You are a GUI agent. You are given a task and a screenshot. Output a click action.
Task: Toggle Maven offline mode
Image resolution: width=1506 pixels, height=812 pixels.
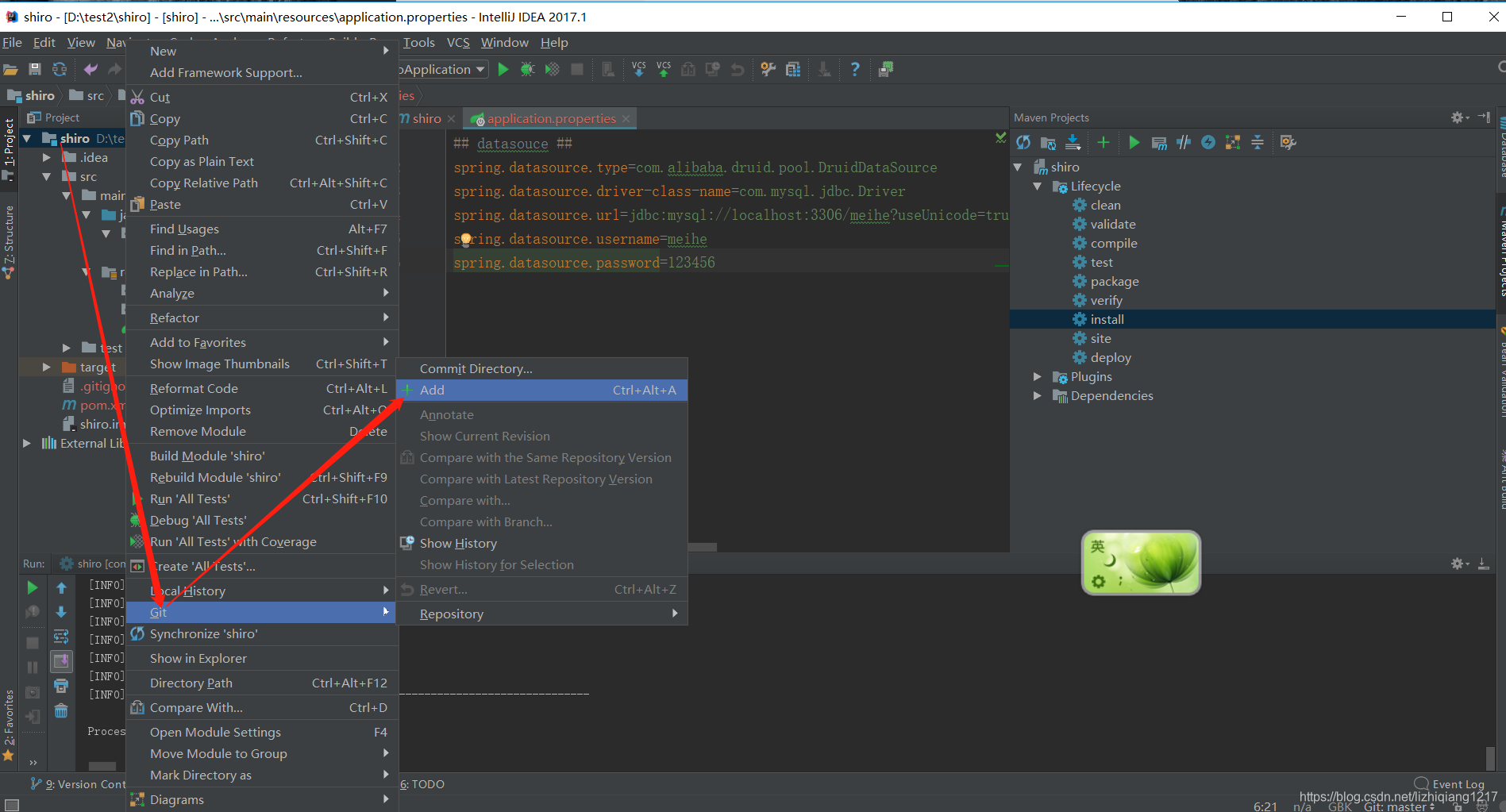1184,142
